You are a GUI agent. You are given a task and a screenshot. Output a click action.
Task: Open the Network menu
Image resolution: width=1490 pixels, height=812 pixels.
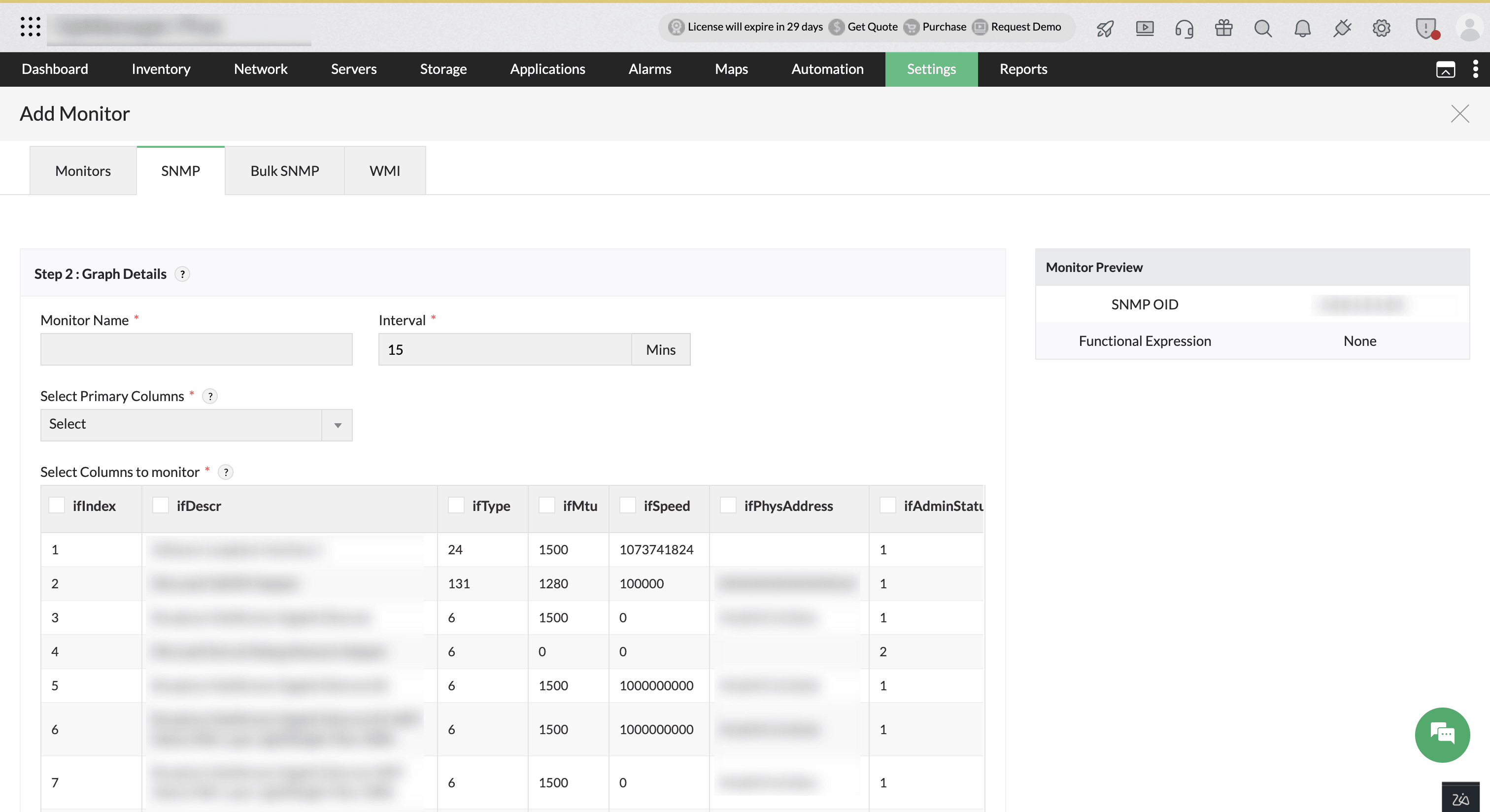point(260,69)
